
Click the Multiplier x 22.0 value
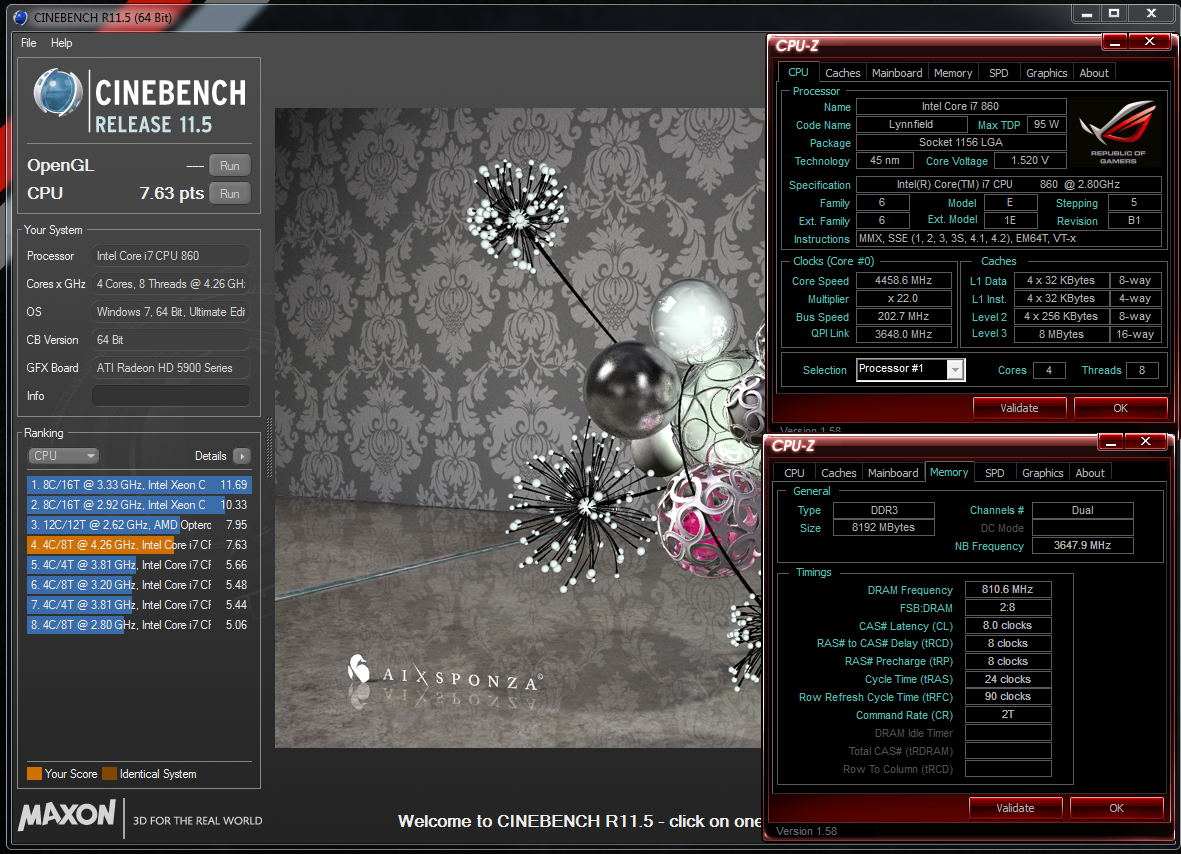(x=903, y=298)
